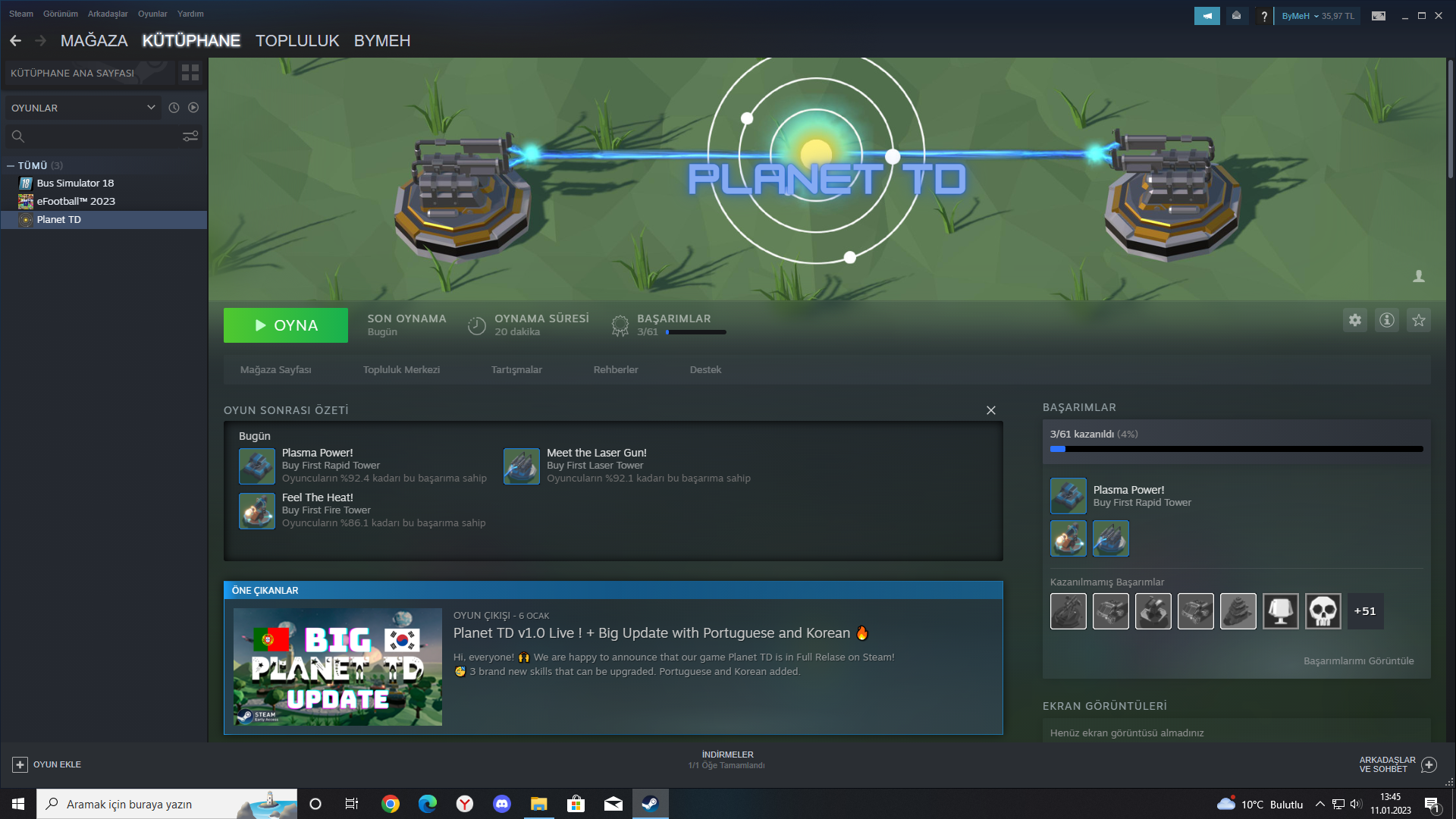This screenshot has height=819, width=1456.
Task: Open Meet the Laser Gun achievement icon
Action: coord(522,466)
